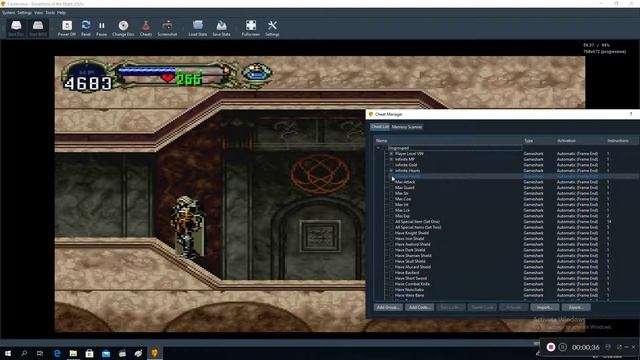Toggle Infinite MP cheat checkbox
Image resolution: width=640 pixels, height=360 pixels.
coord(391,160)
